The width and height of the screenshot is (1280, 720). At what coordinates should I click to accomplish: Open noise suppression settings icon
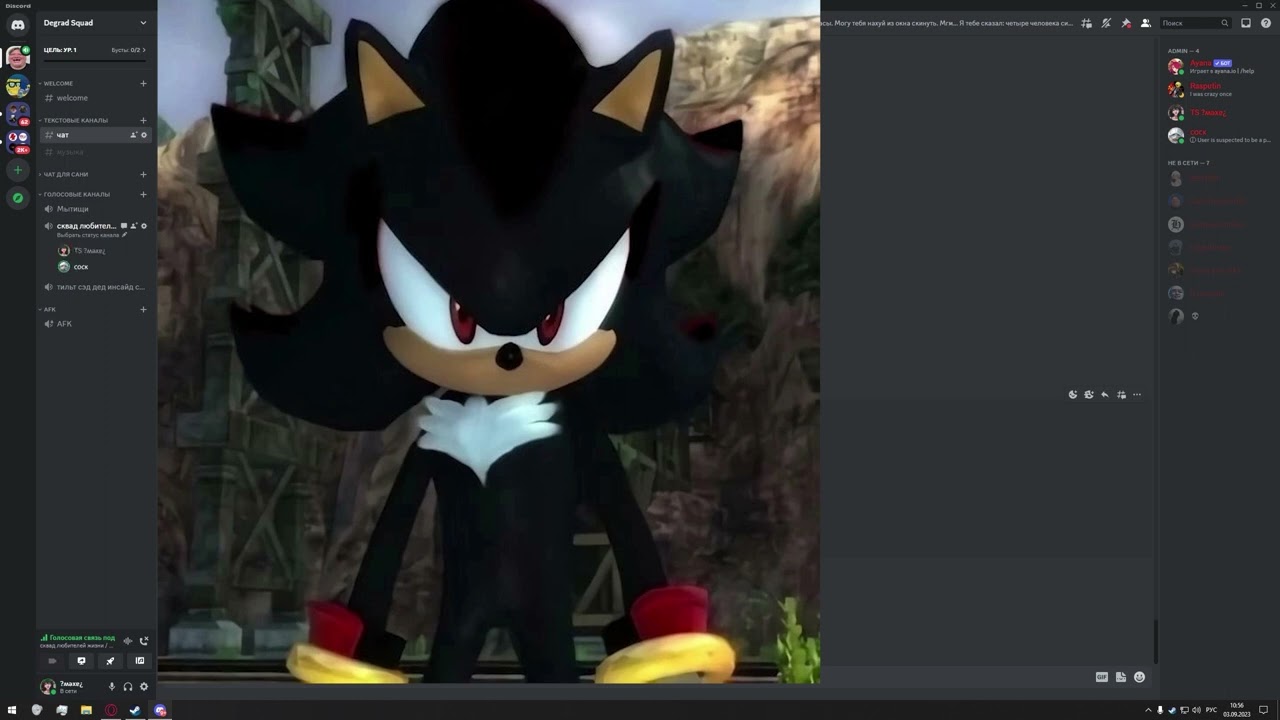pos(128,641)
